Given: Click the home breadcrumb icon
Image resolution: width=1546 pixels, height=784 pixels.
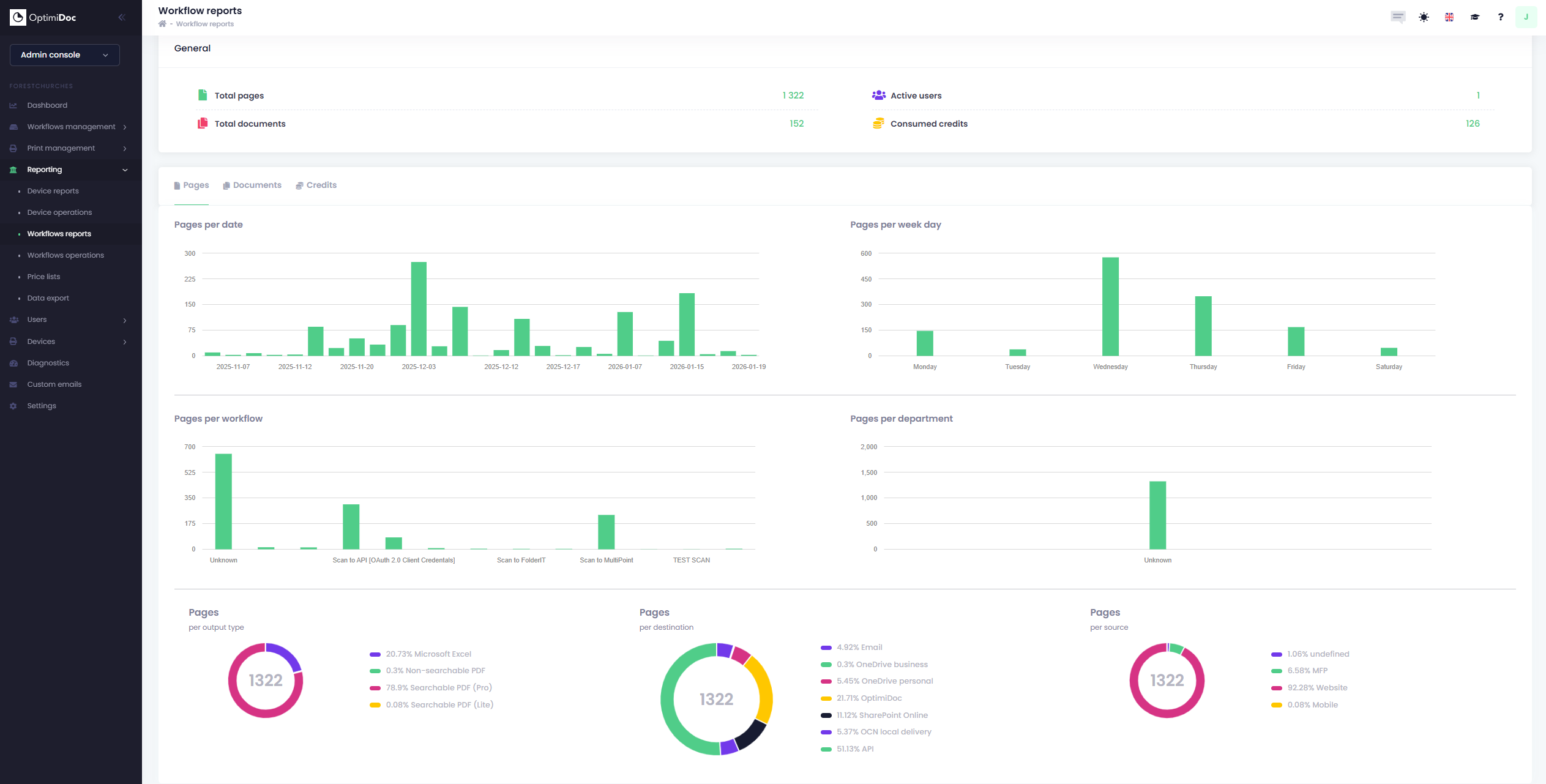Looking at the screenshot, I should click(162, 24).
